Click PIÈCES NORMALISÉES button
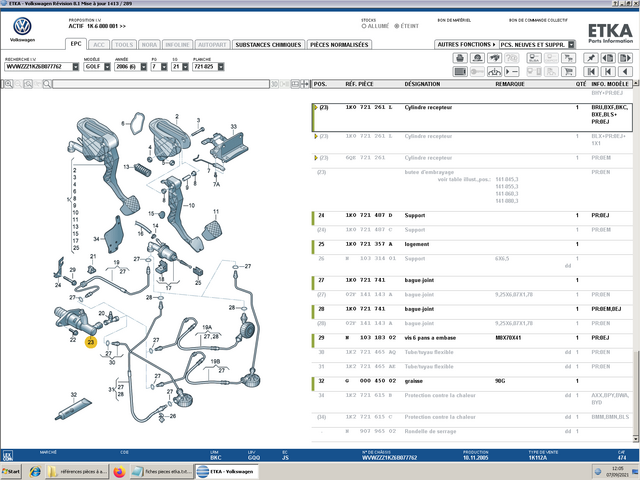Image resolution: width=640 pixels, height=480 pixels. [339, 44]
